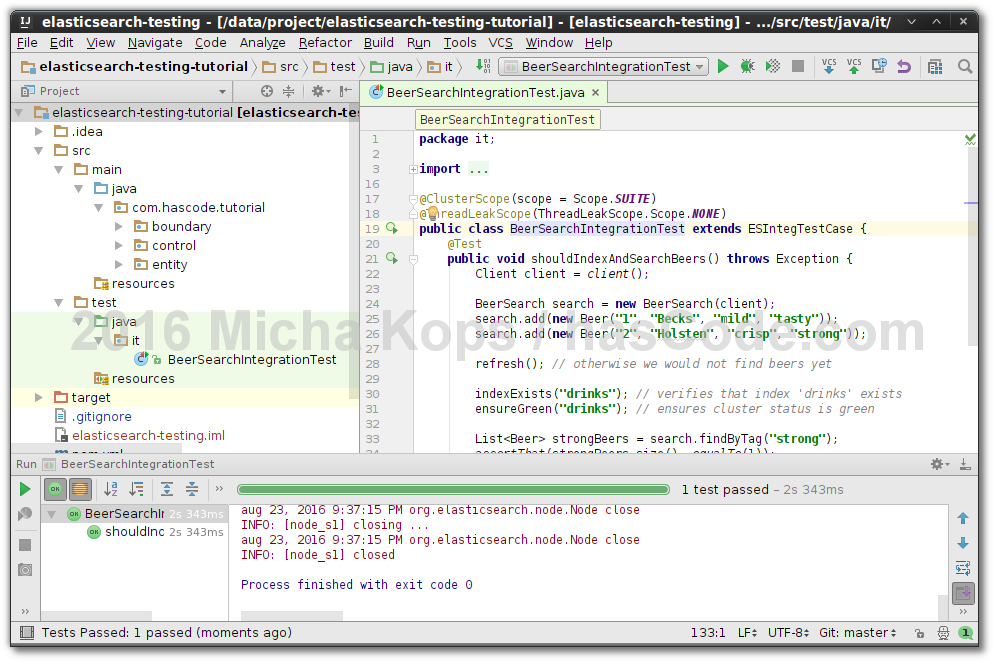
Task: Run the BeerSearchIntegrationTest configuration
Action: click(723, 66)
